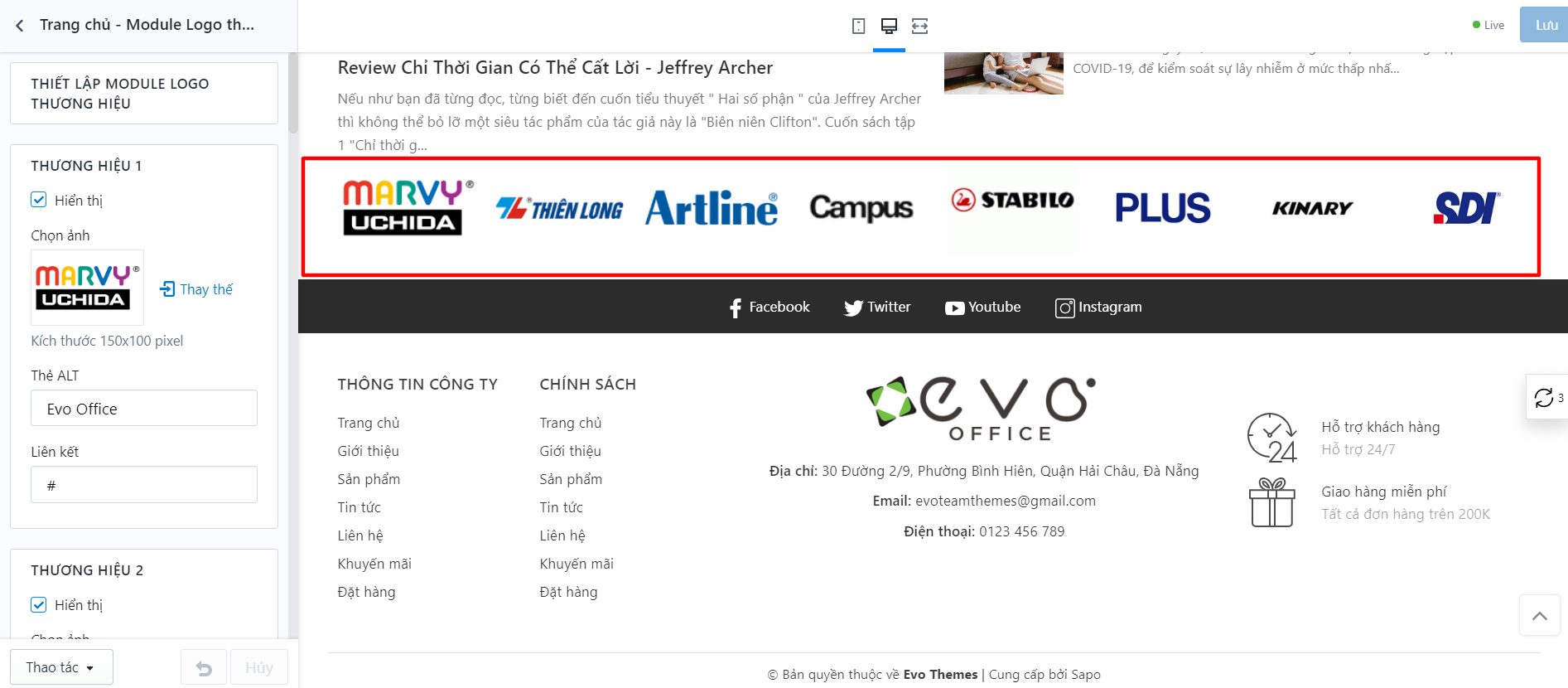Click the Campus brand logo
Viewport: 1568px width, 688px height.
[861, 208]
